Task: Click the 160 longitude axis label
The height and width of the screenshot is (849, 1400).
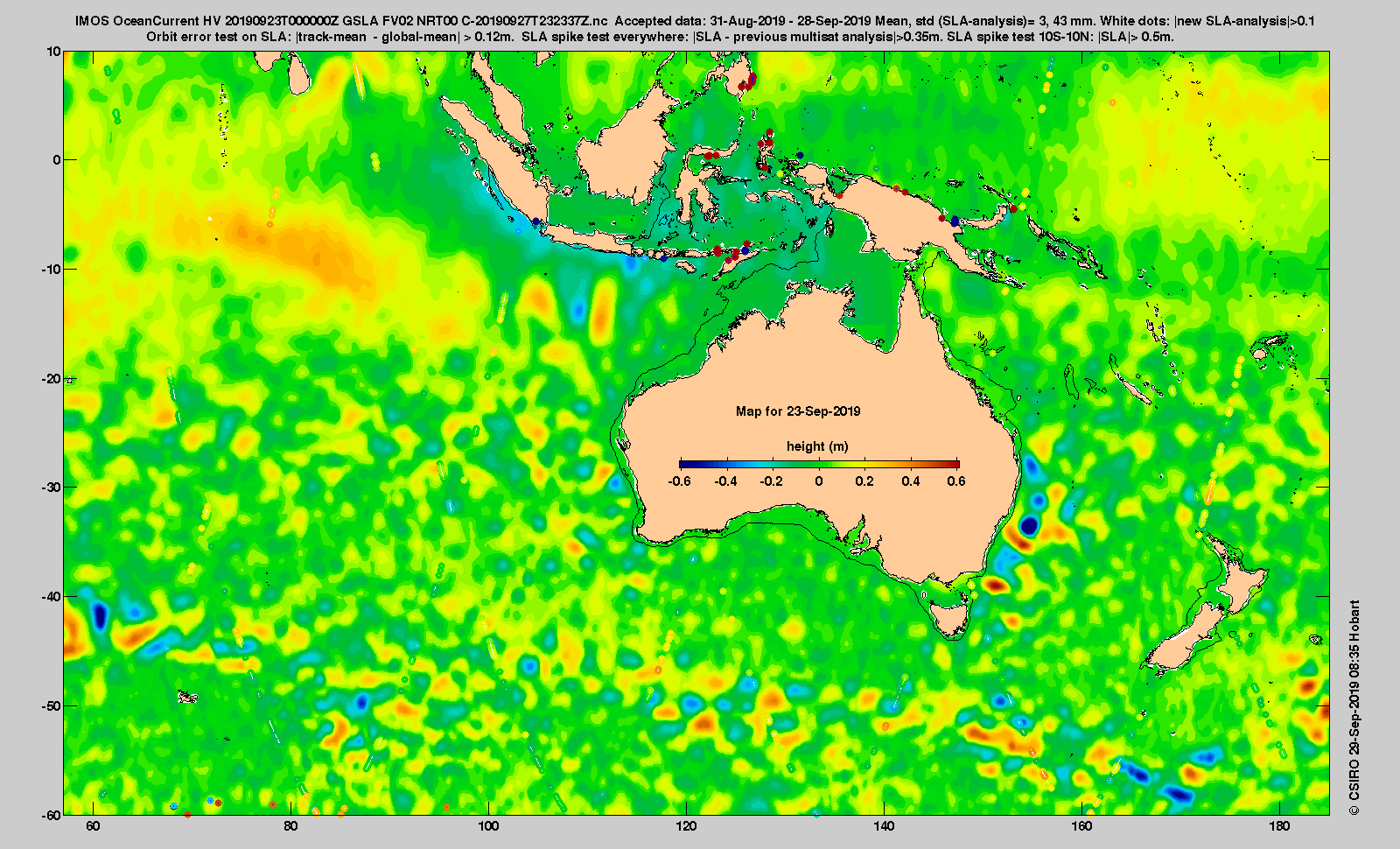Action: (x=1081, y=826)
